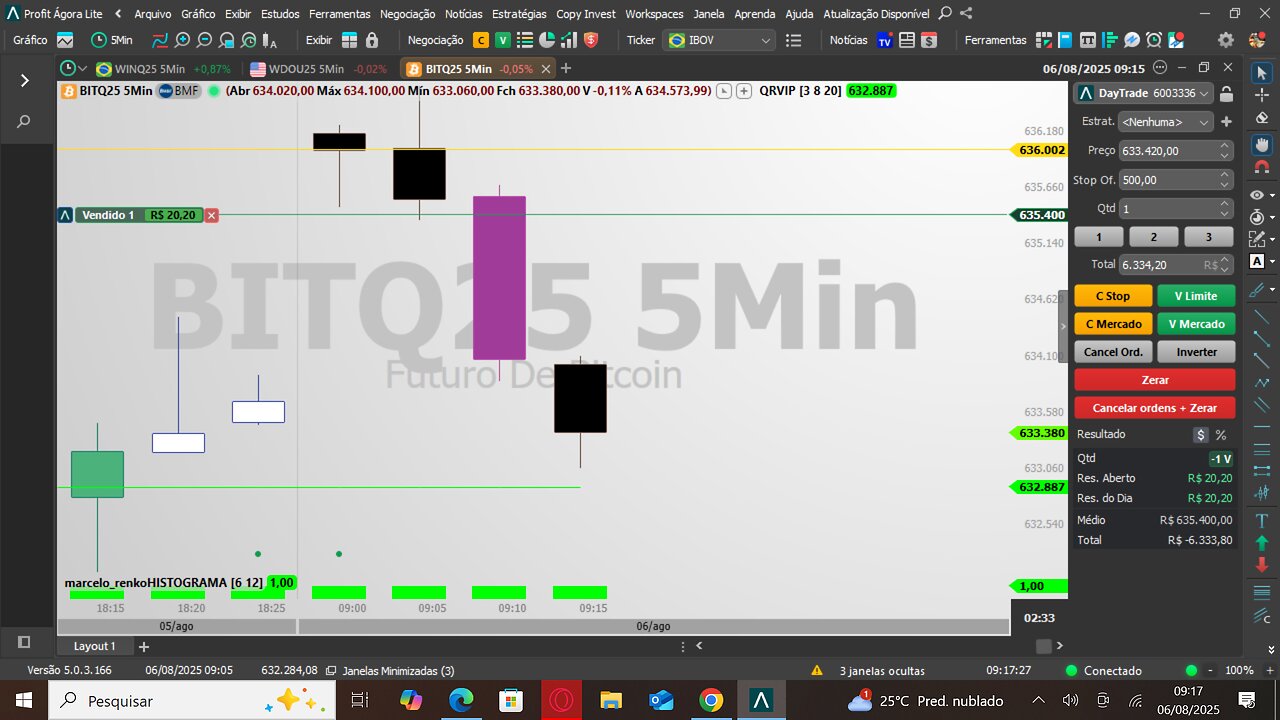Add a new chart tab with plus
The width and height of the screenshot is (1280, 720).
566,68
